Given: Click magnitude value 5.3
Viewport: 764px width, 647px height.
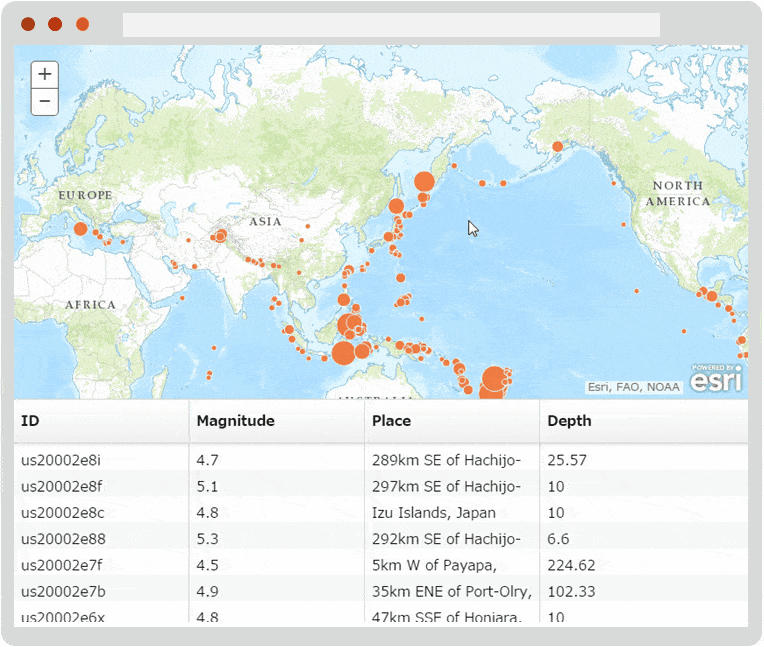Looking at the screenshot, I should tap(208, 539).
